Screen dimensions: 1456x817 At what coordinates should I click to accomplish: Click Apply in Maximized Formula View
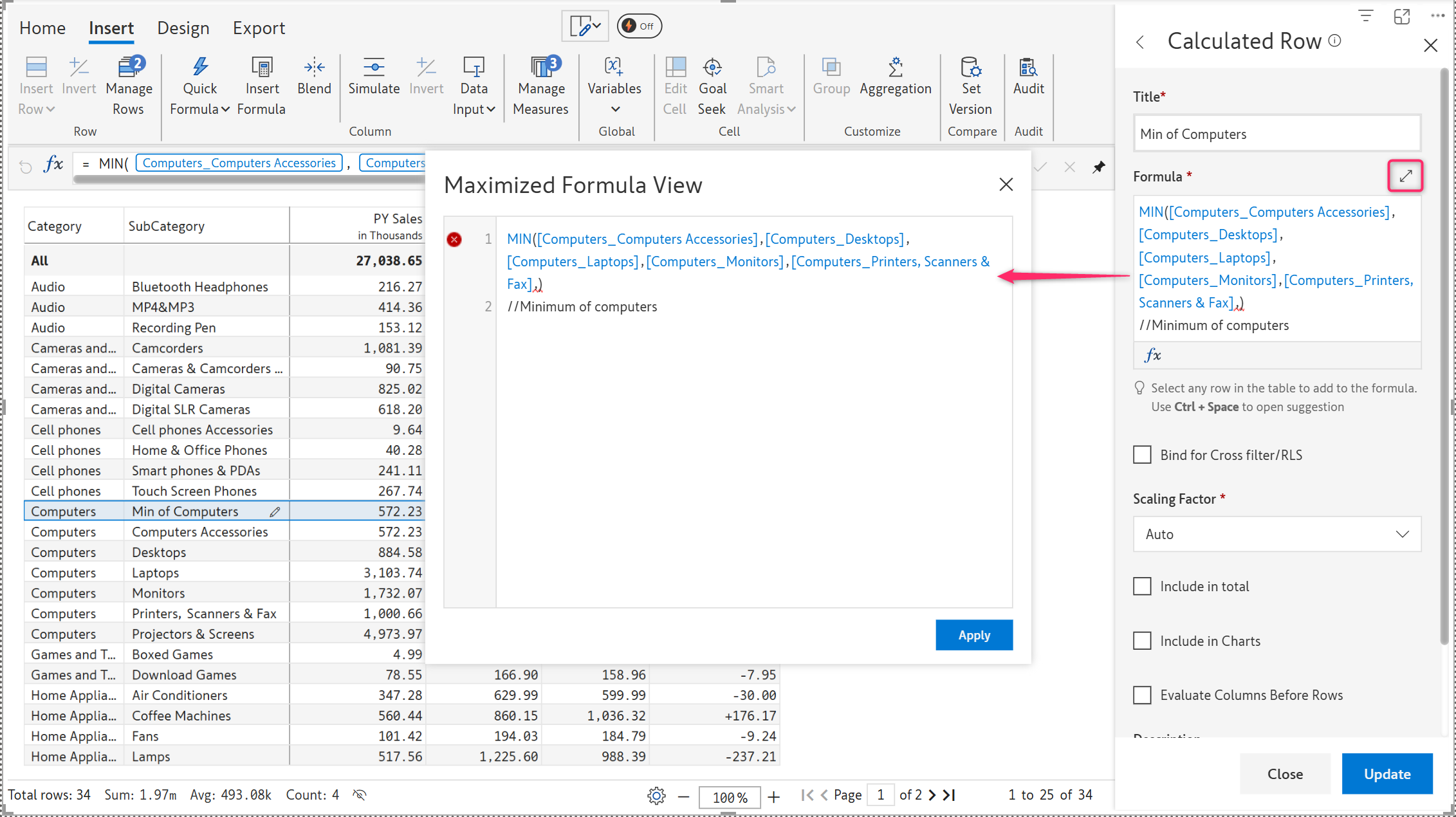click(973, 635)
